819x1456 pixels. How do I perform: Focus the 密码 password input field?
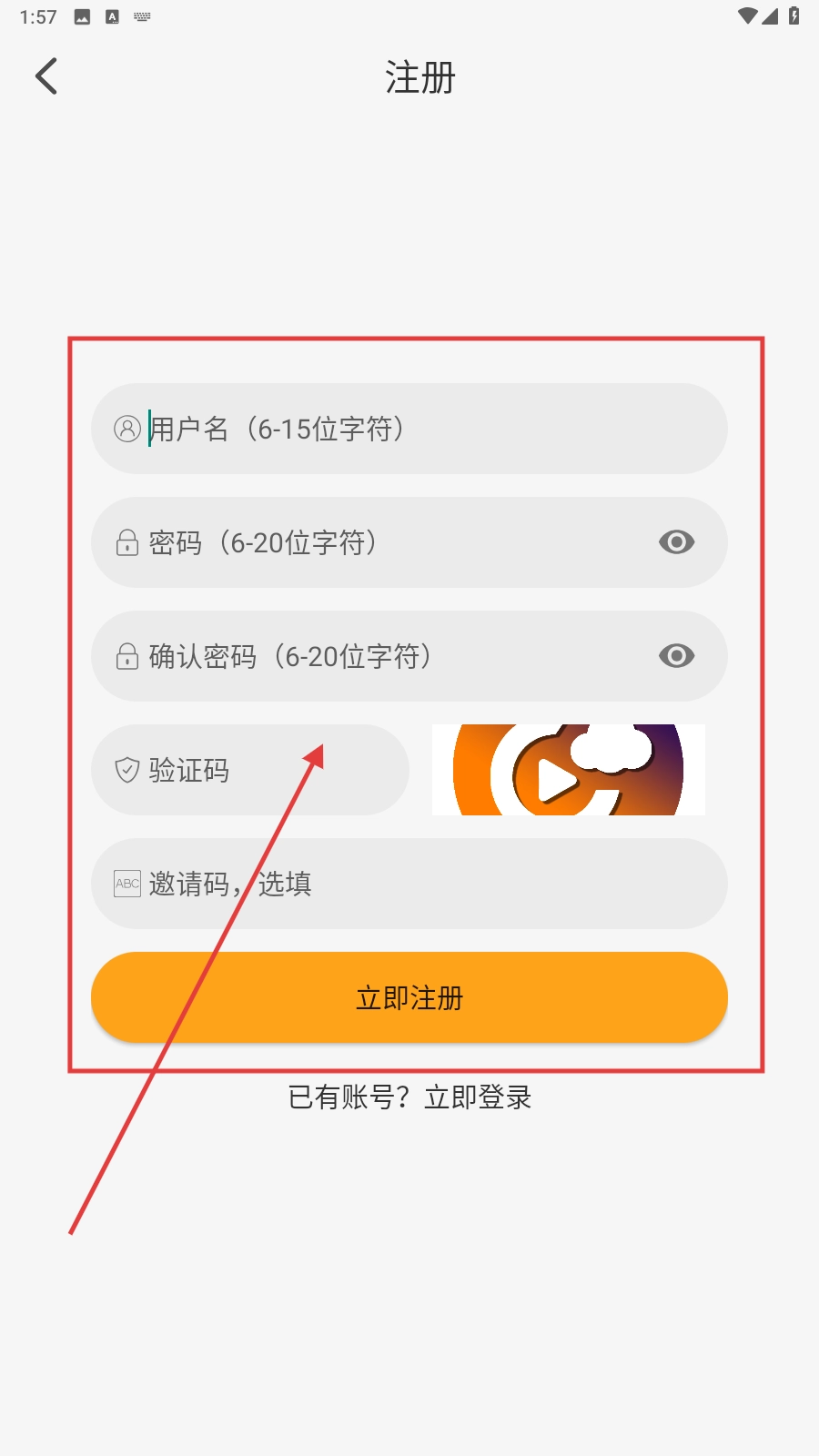tap(409, 542)
